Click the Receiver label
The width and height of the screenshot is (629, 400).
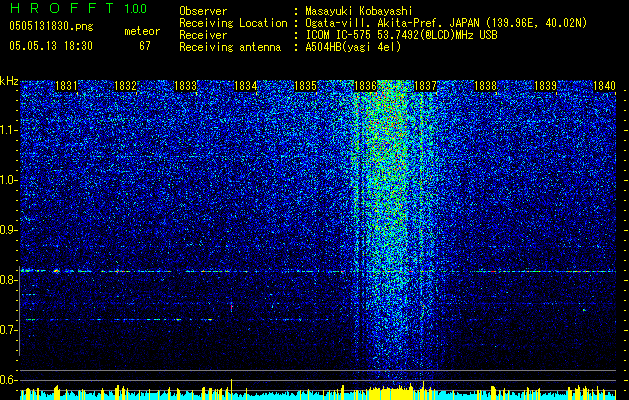click(x=203, y=35)
